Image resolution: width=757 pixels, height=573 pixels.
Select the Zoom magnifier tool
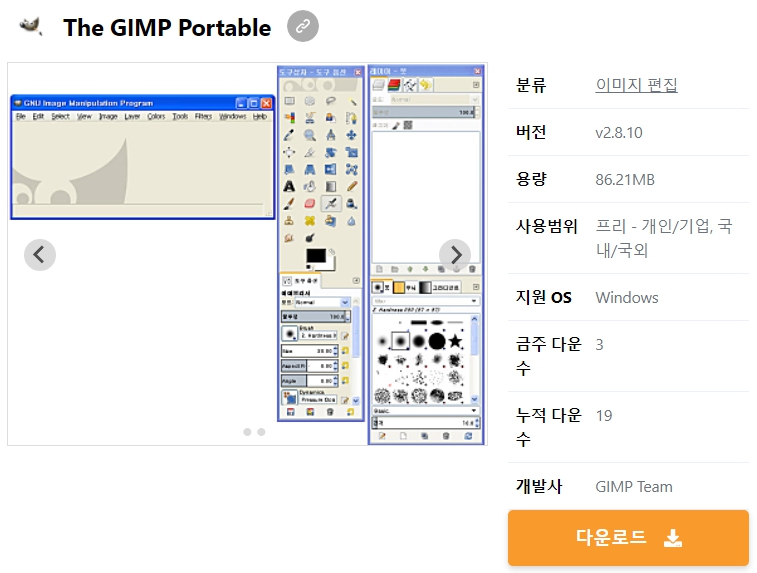310,135
